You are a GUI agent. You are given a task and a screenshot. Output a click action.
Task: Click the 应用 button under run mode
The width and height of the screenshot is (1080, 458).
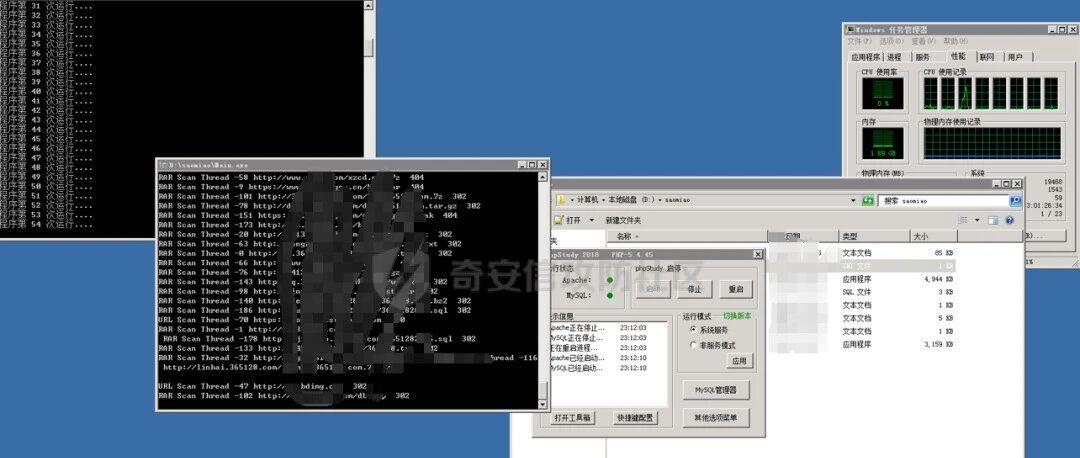[x=739, y=361]
